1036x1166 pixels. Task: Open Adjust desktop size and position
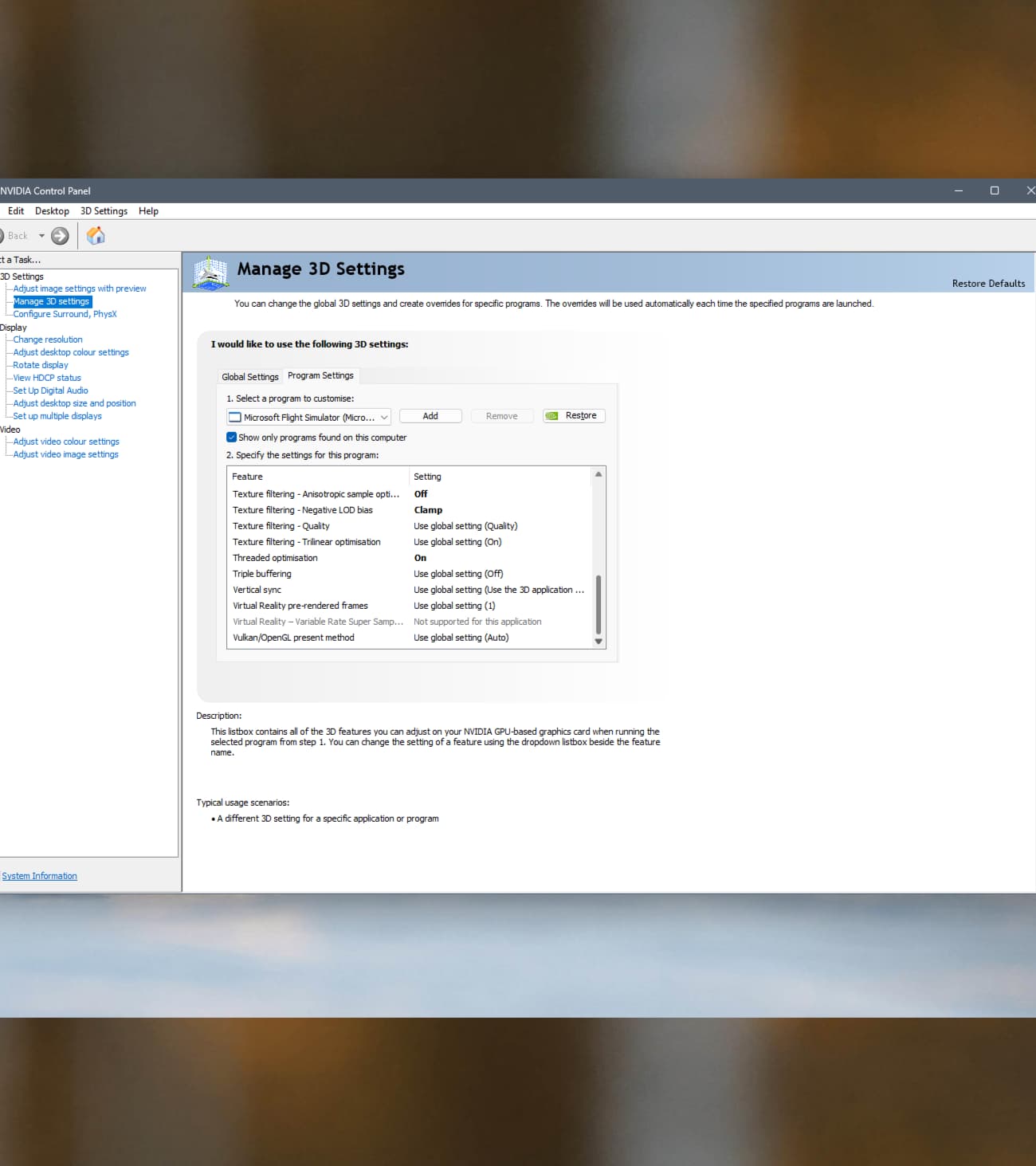pyautogui.click(x=74, y=403)
